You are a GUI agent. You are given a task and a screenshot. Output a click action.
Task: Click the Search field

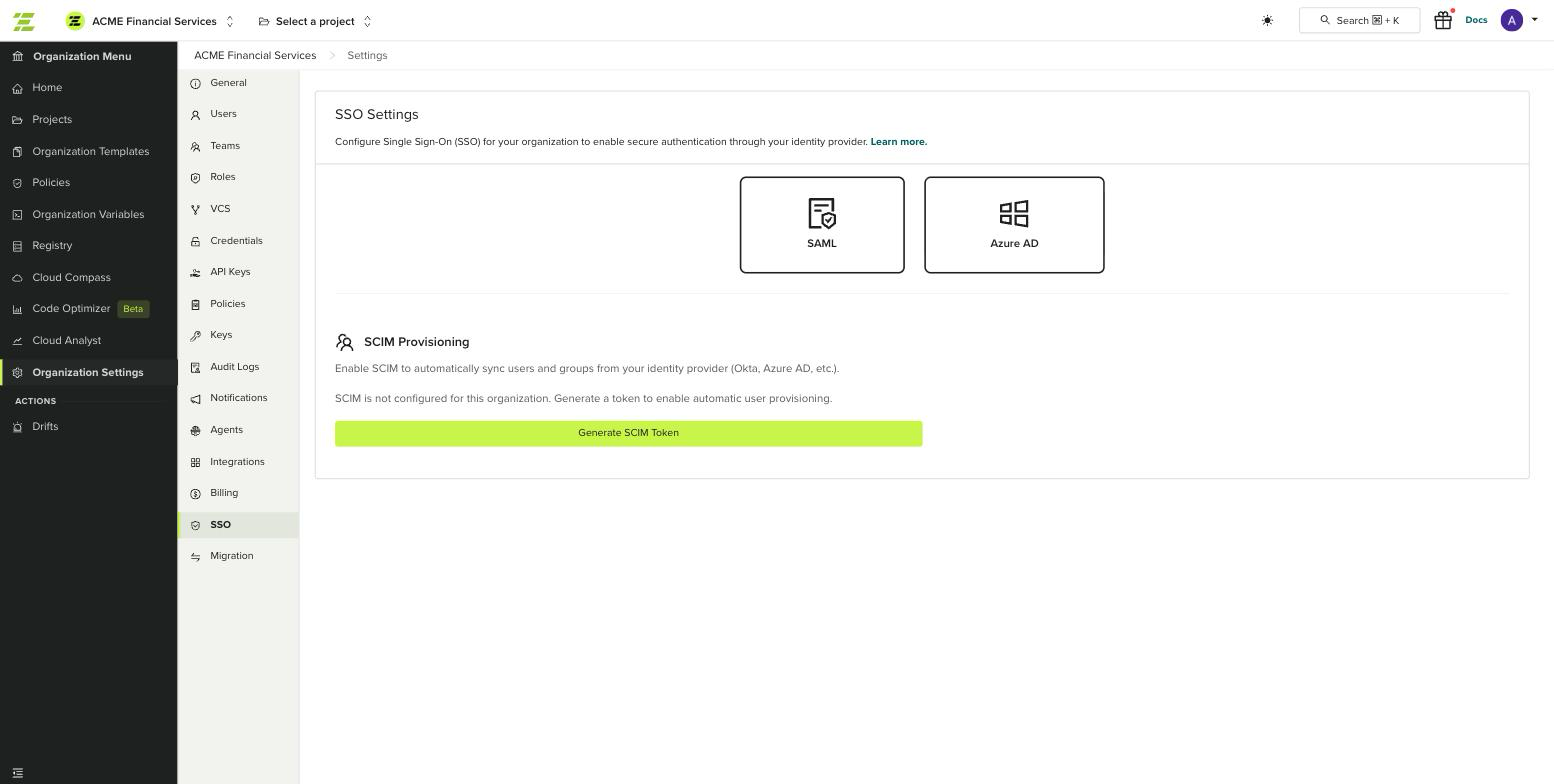1359,20
